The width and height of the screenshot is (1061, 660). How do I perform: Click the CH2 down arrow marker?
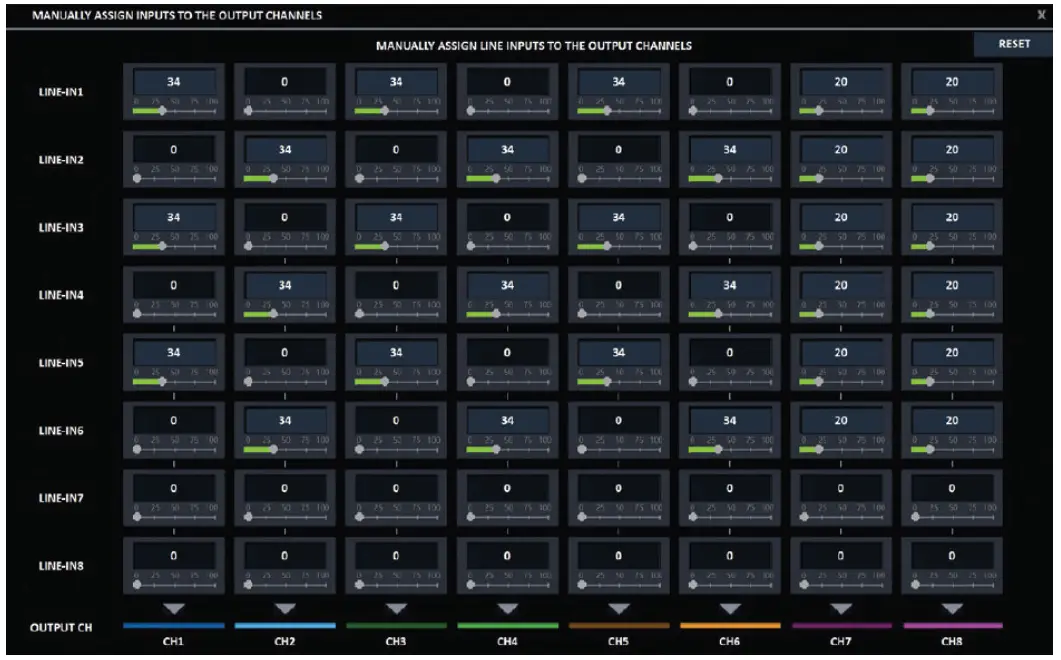(x=285, y=609)
